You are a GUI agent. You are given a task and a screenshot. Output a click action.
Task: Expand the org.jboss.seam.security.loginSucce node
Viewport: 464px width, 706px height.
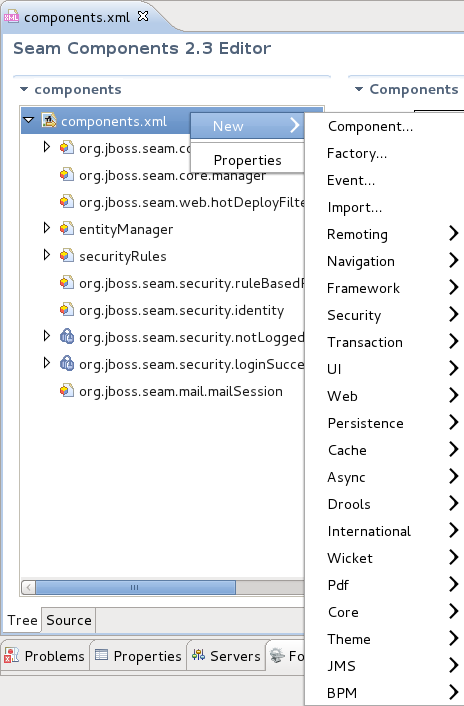tap(46, 363)
